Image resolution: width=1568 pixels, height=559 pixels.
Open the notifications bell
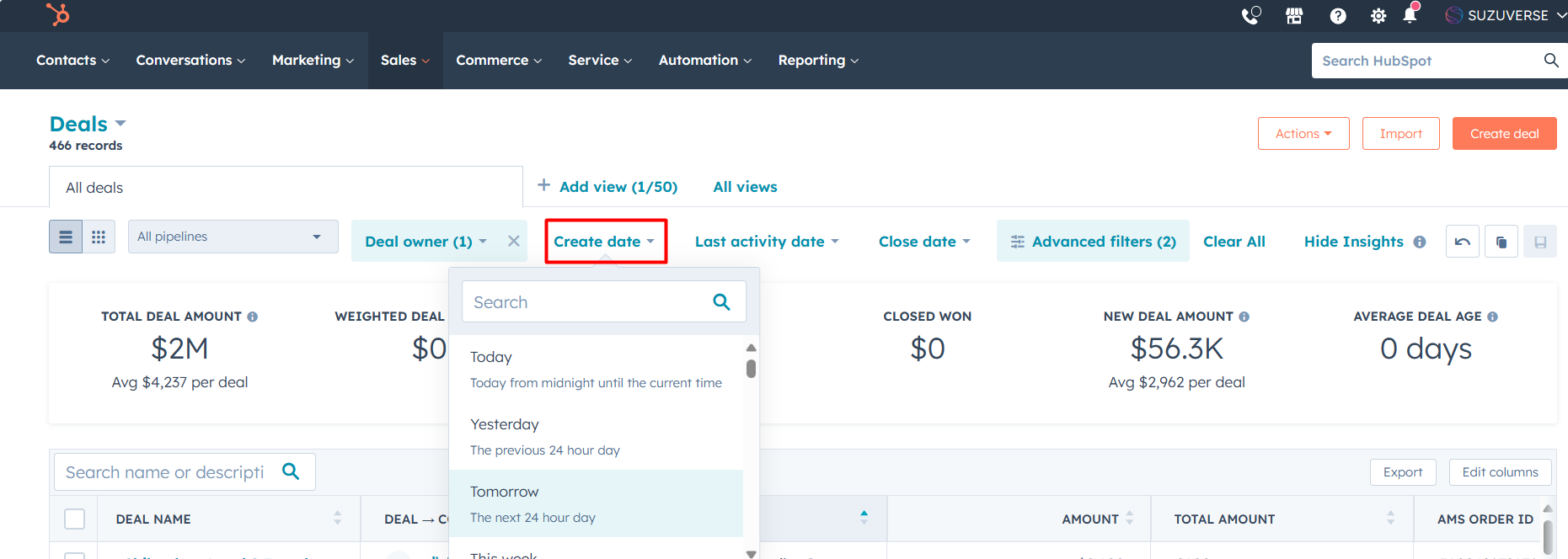1410,14
